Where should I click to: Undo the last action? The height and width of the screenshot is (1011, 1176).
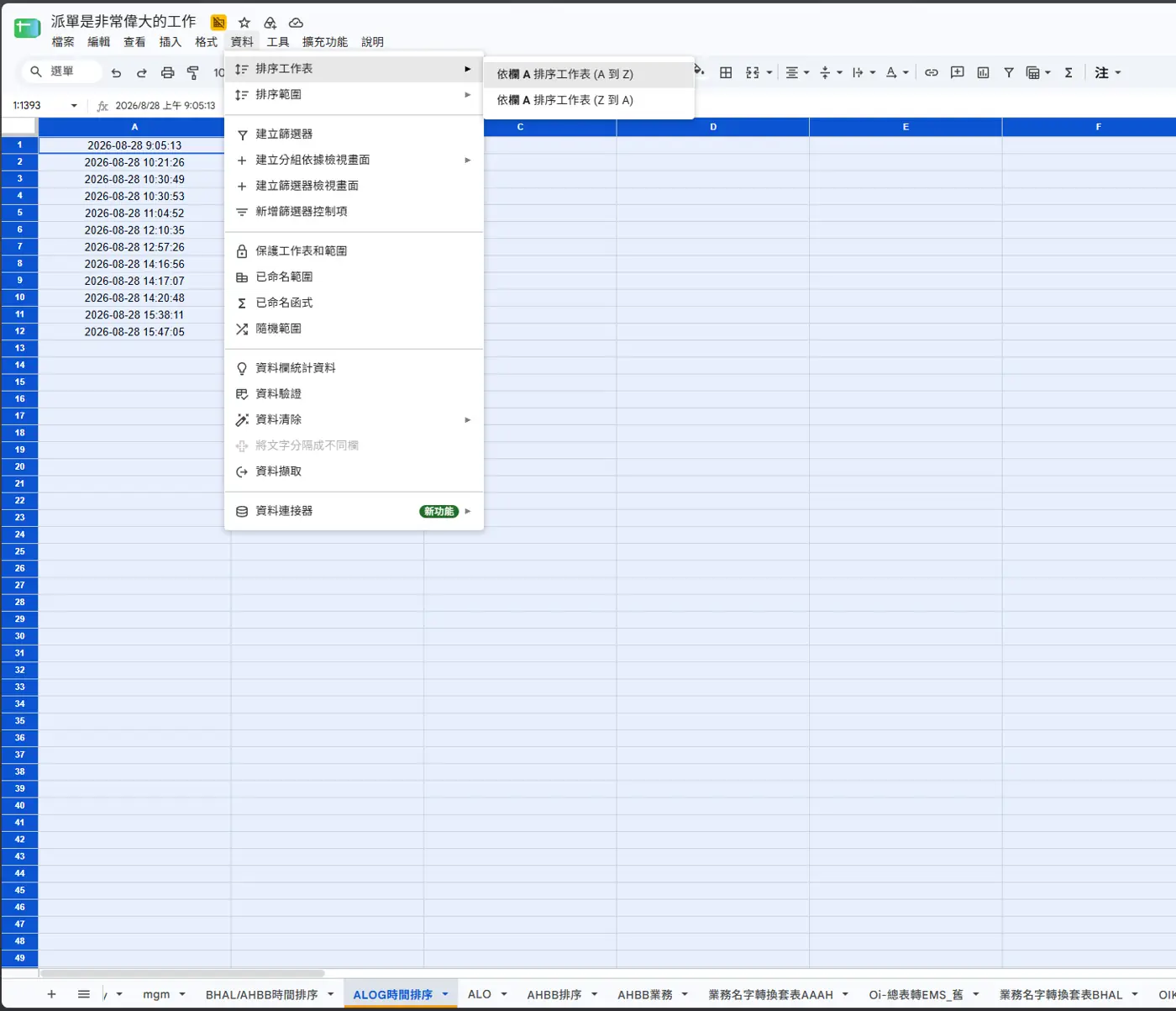[116, 72]
